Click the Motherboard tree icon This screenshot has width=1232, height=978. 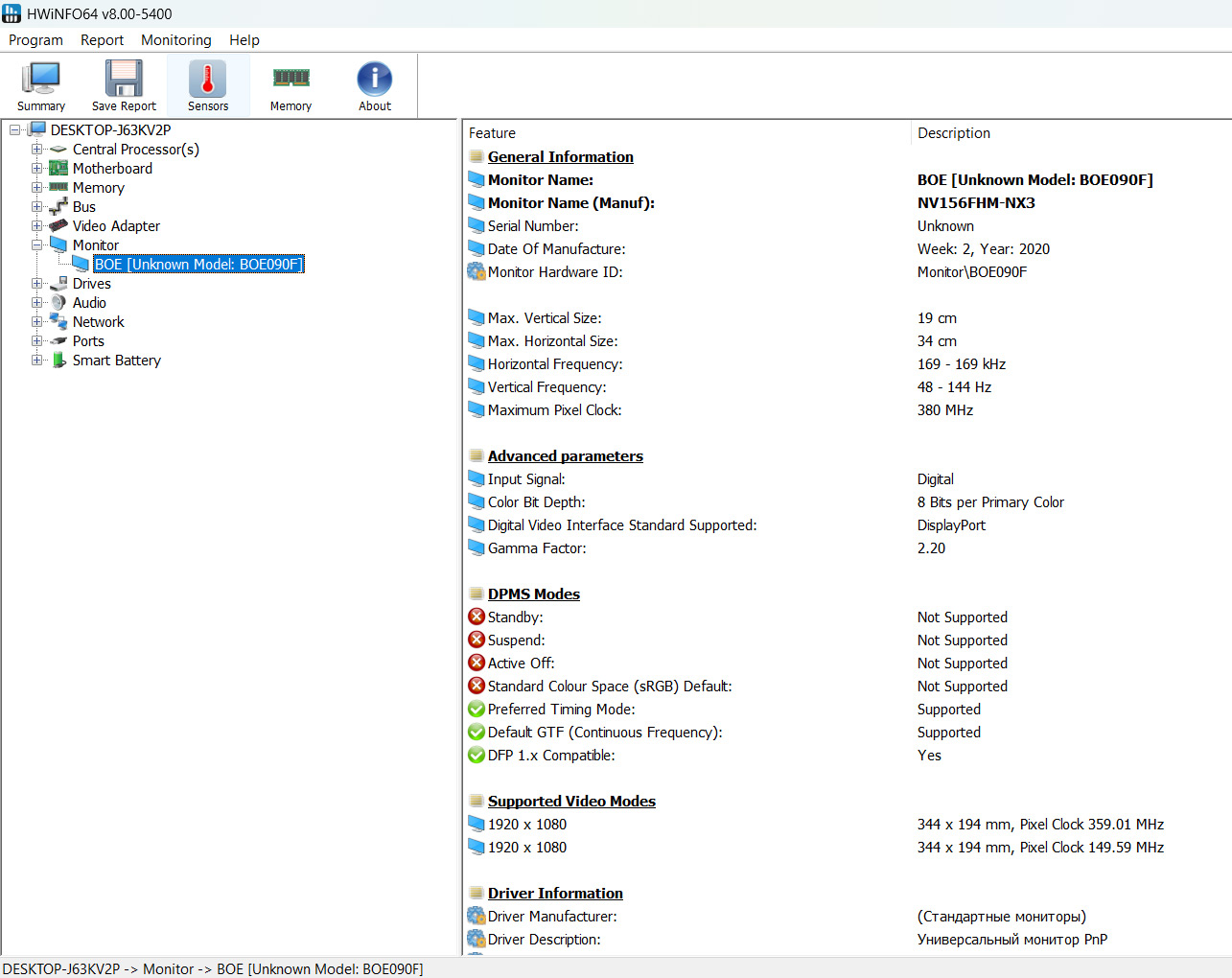click(x=58, y=168)
